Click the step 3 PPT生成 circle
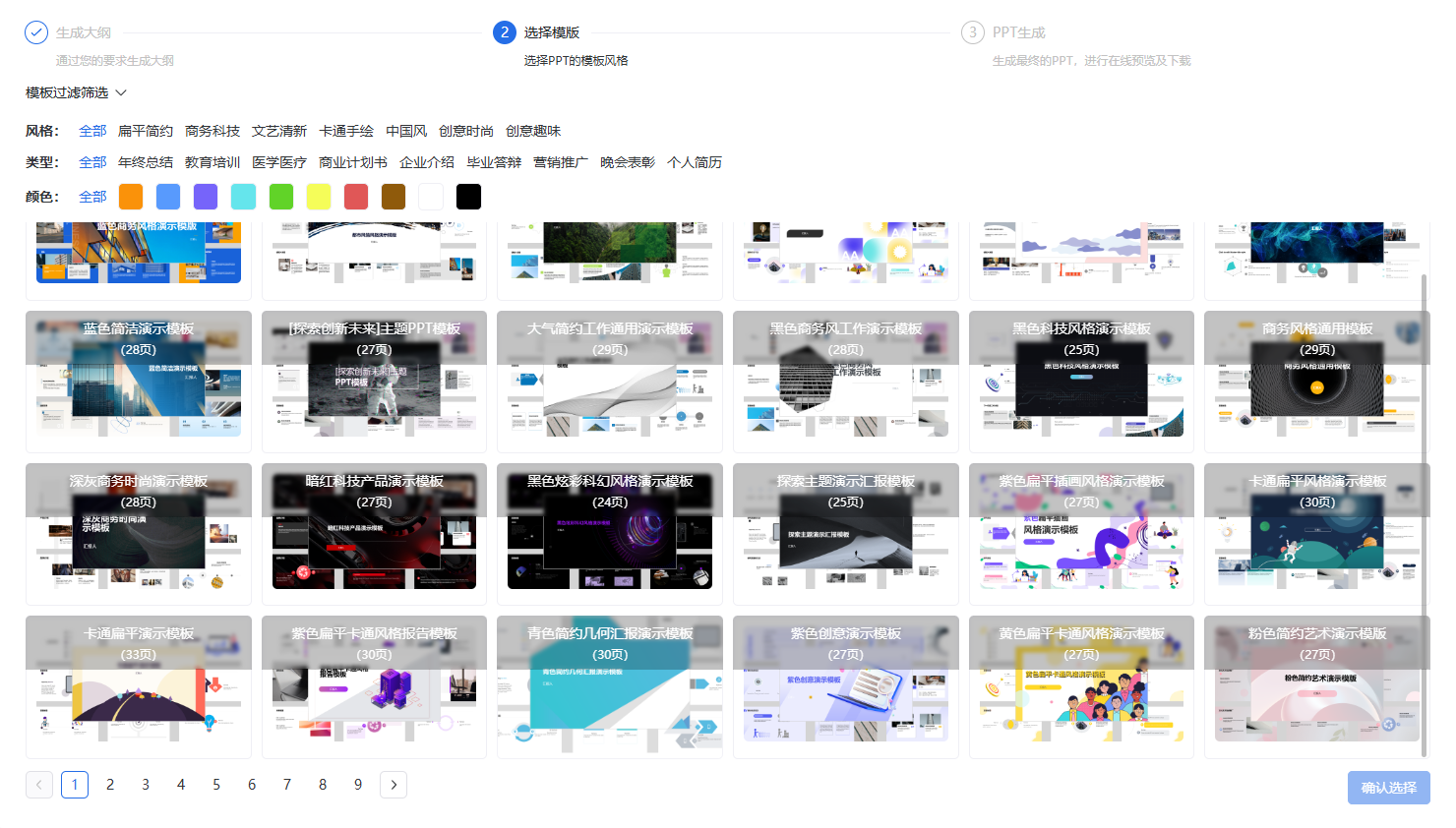This screenshot has height=828, width=1456. click(x=973, y=31)
